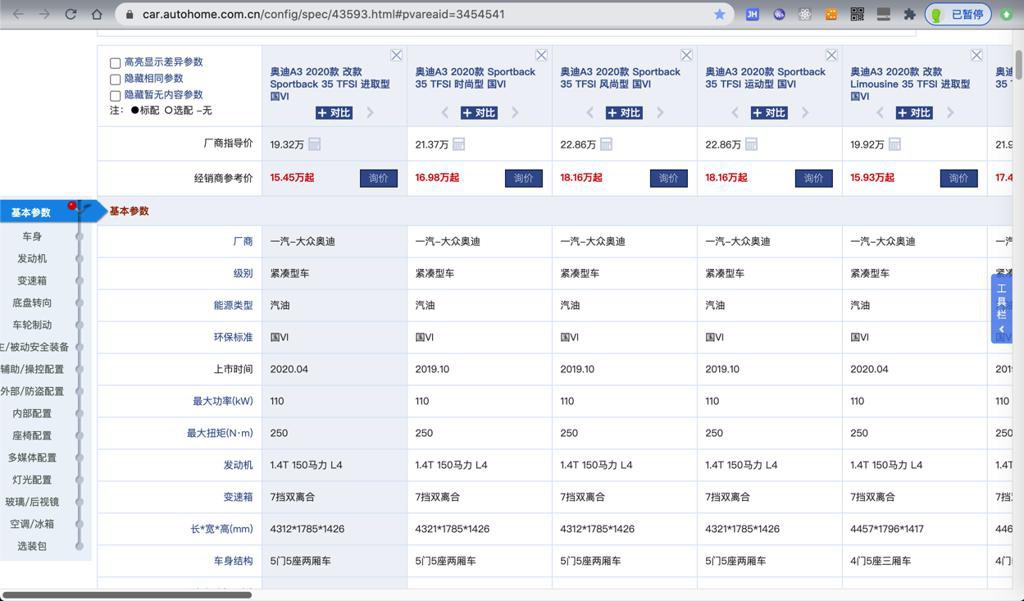The height and width of the screenshot is (601, 1024).
Task: Move the Limousine column left
Action: (x=880, y=113)
